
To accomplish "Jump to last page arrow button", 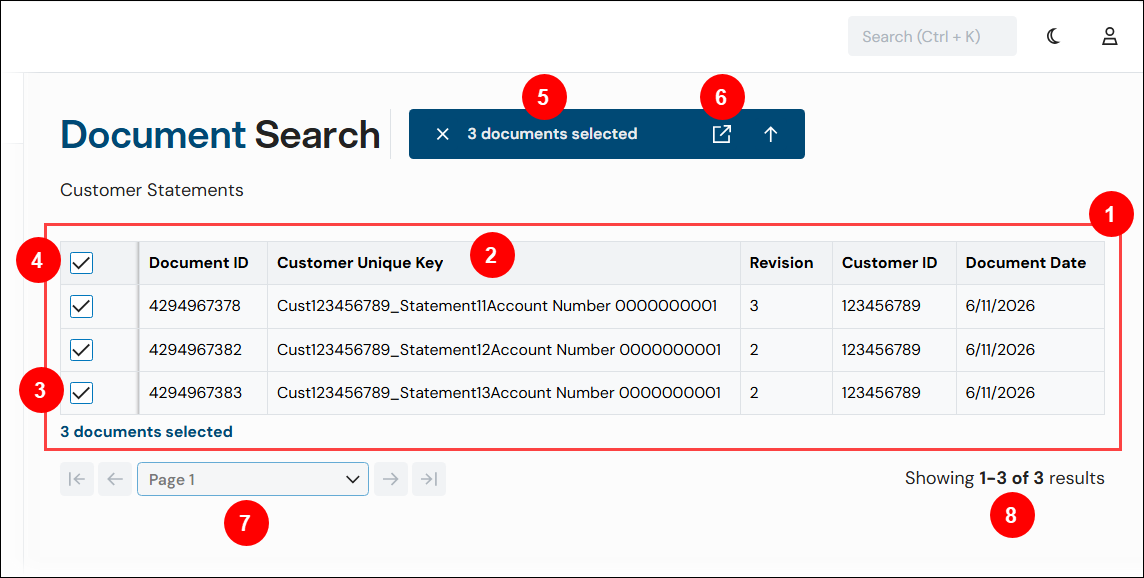I will pos(429,479).
